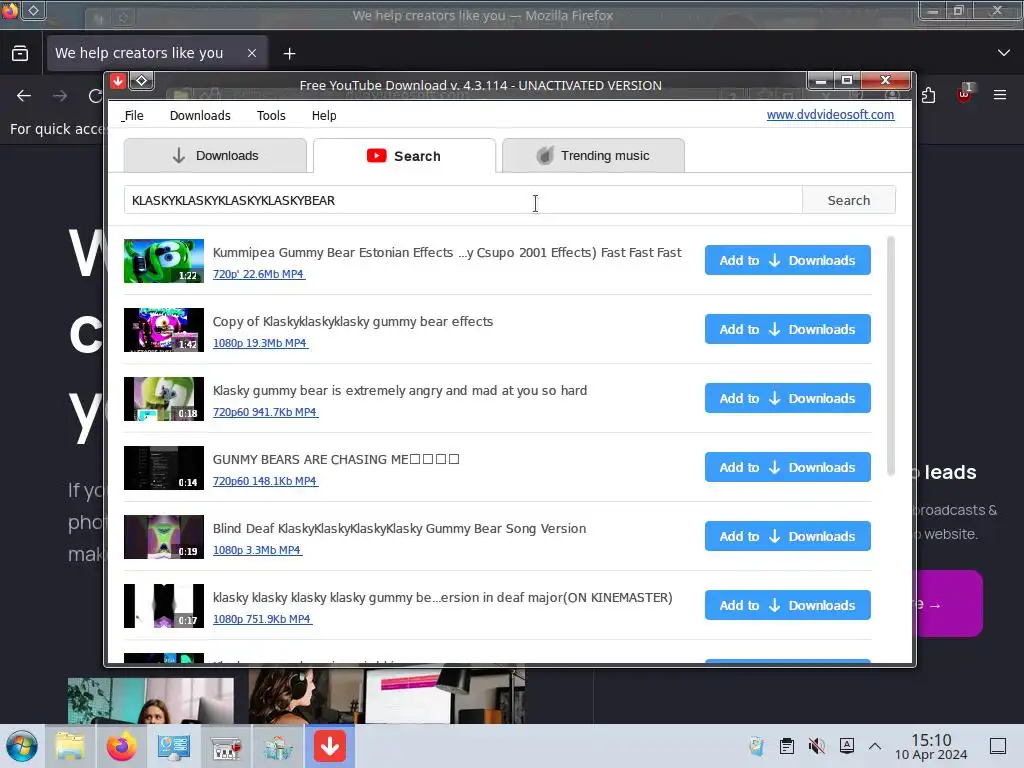
Task: Open Firefox View icon left of tabs
Action: (20, 53)
